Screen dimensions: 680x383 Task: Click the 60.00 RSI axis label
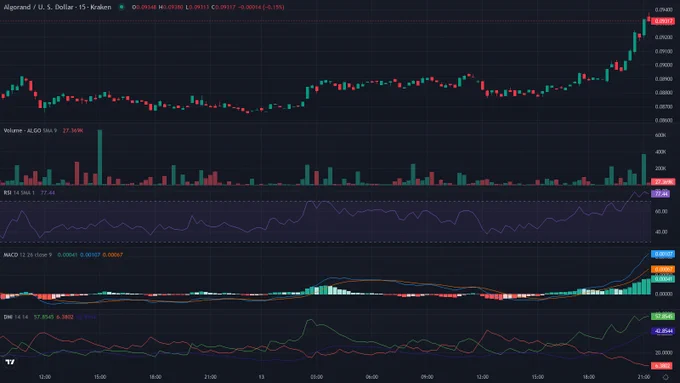pyautogui.click(x=661, y=211)
